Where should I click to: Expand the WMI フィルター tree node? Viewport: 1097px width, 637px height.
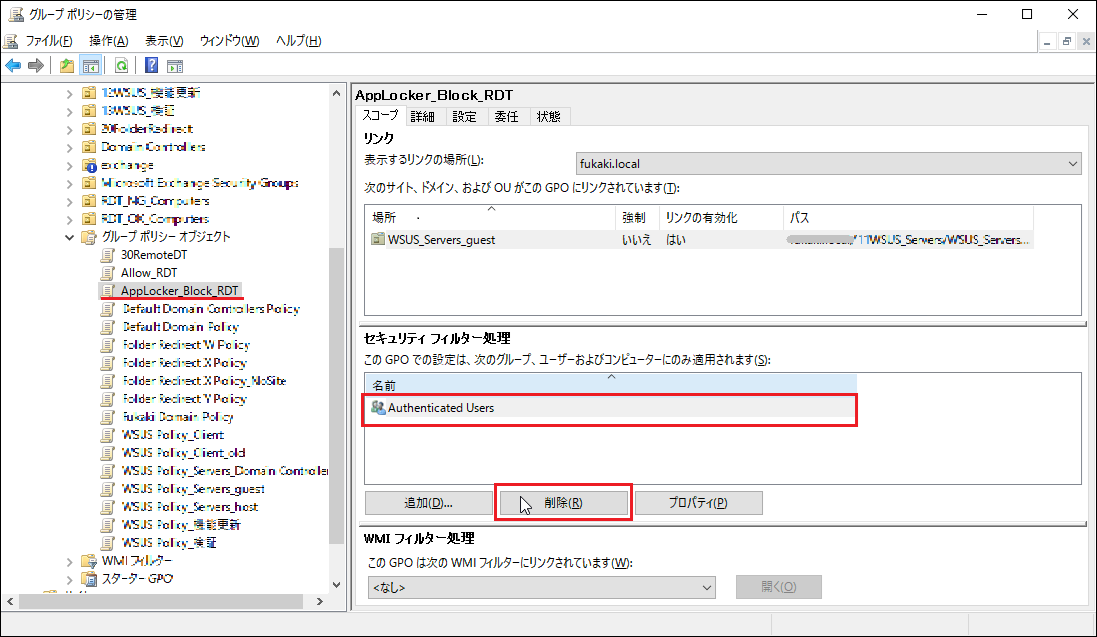70,561
